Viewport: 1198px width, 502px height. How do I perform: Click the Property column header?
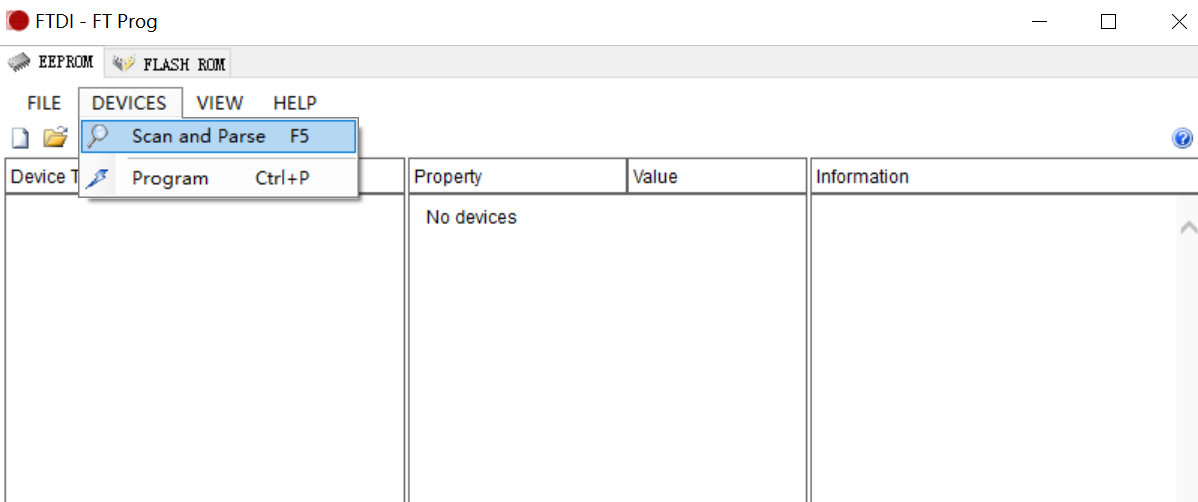[518, 177]
